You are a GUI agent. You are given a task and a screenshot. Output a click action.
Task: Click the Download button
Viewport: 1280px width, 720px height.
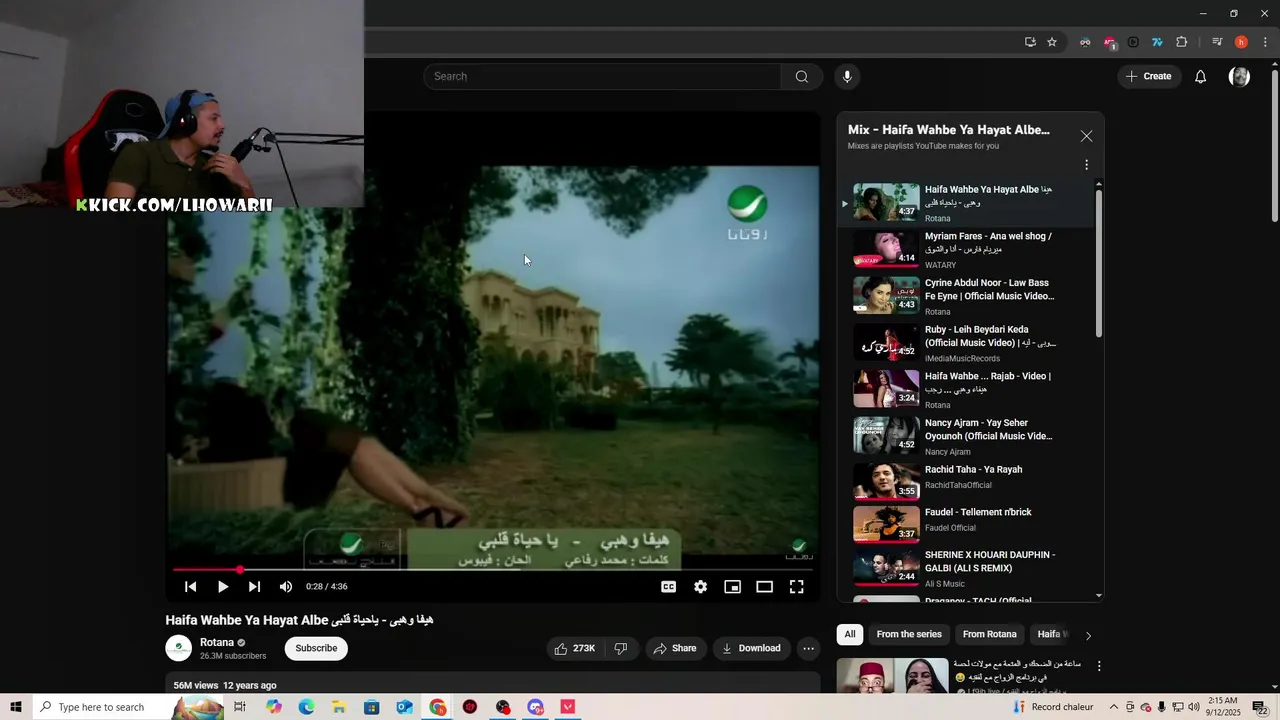[x=751, y=648]
